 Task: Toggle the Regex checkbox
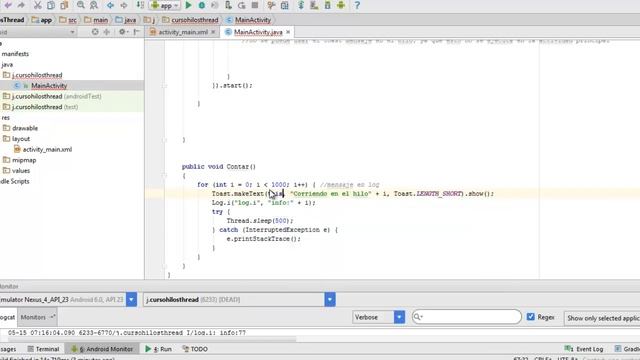point(531,317)
